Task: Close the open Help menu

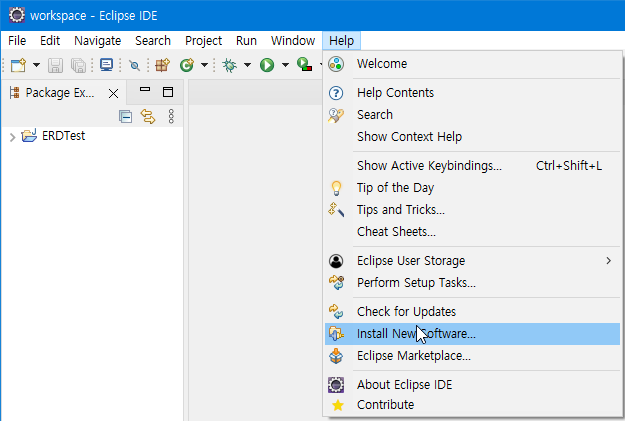Action: tap(342, 41)
